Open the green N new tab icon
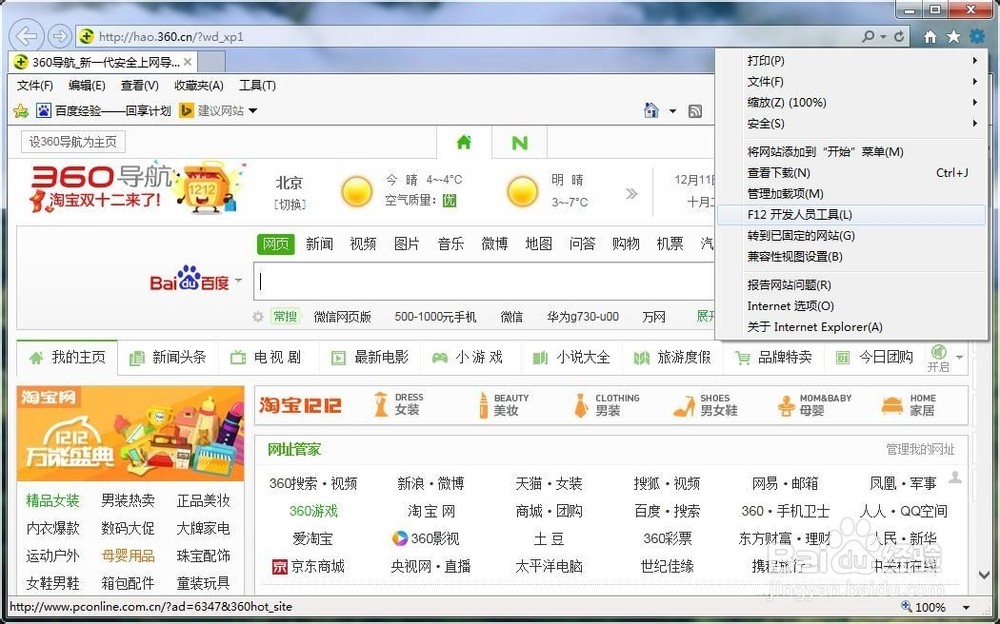 tap(519, 142)
